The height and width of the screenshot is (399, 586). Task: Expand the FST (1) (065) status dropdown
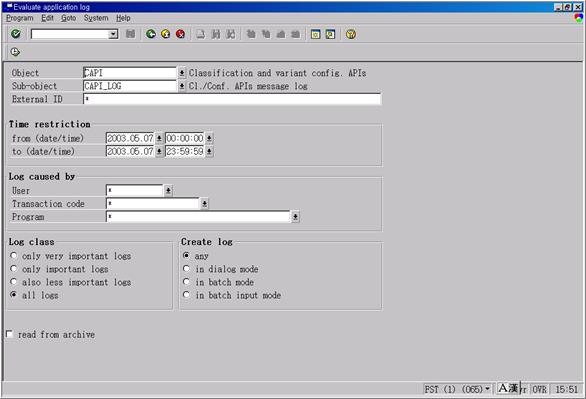[487, 389]
